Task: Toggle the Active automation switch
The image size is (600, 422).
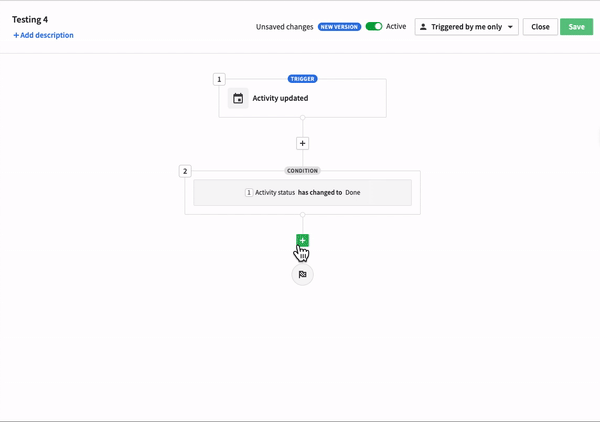Action: point(374,26)
